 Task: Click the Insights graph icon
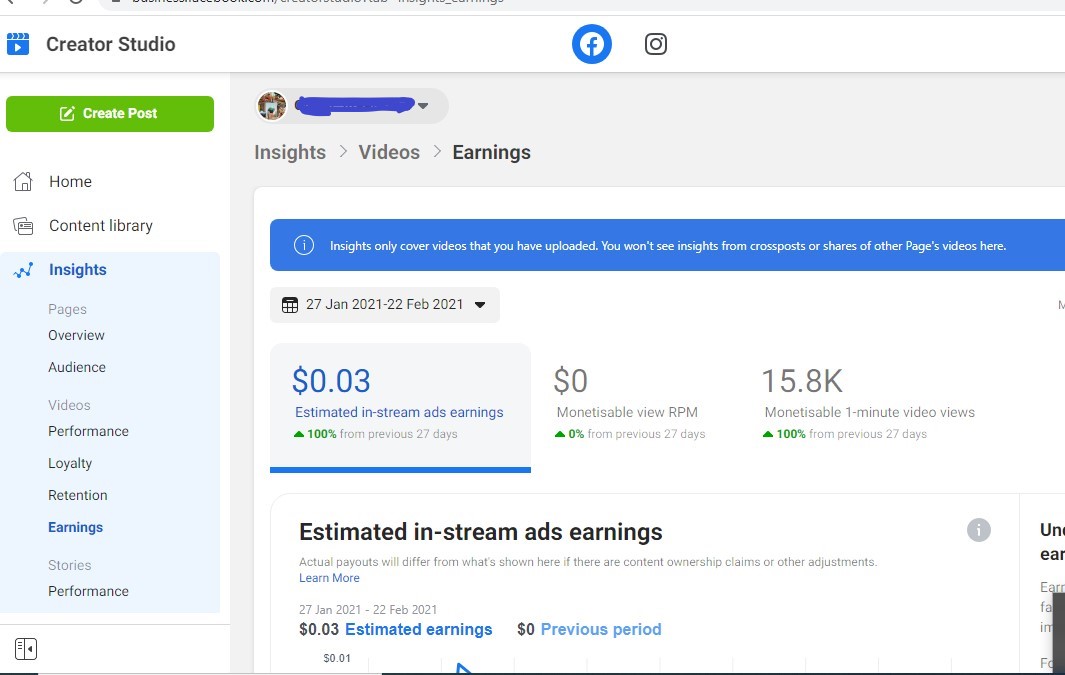click(23, 270)
